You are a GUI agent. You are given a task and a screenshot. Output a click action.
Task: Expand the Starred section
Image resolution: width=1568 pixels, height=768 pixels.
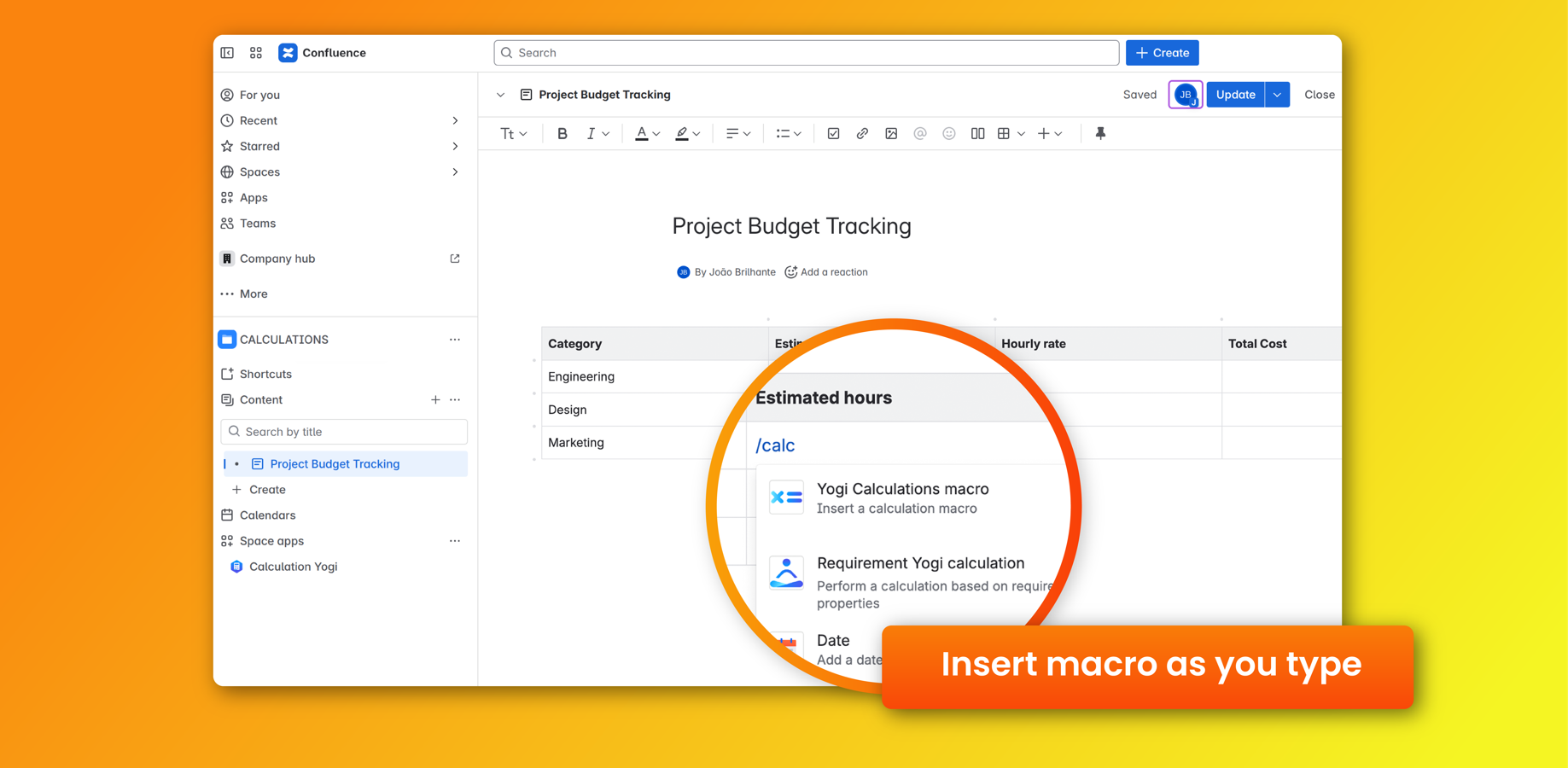(x=455, y=146)
